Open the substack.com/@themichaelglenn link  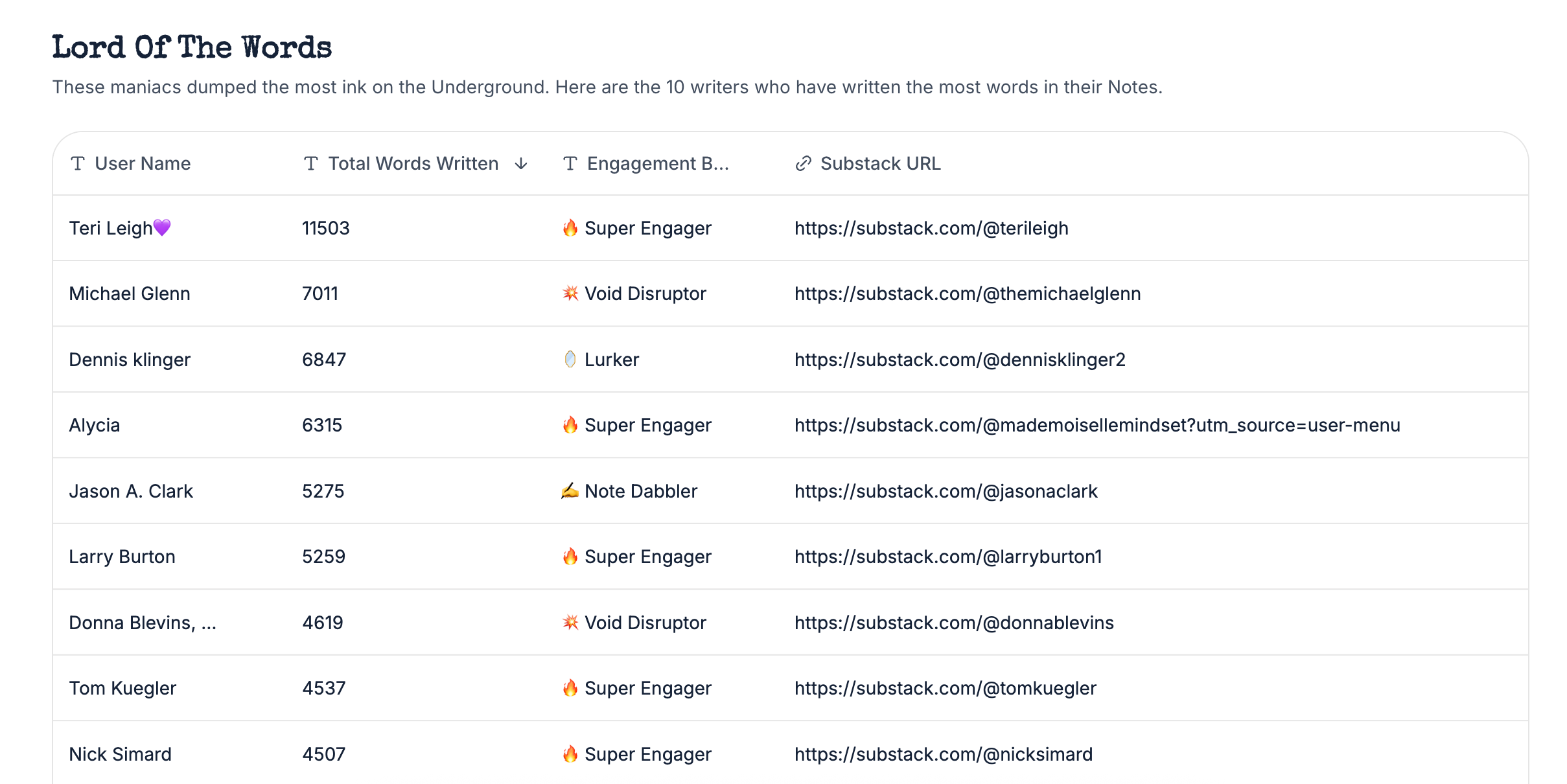point(968,294)
